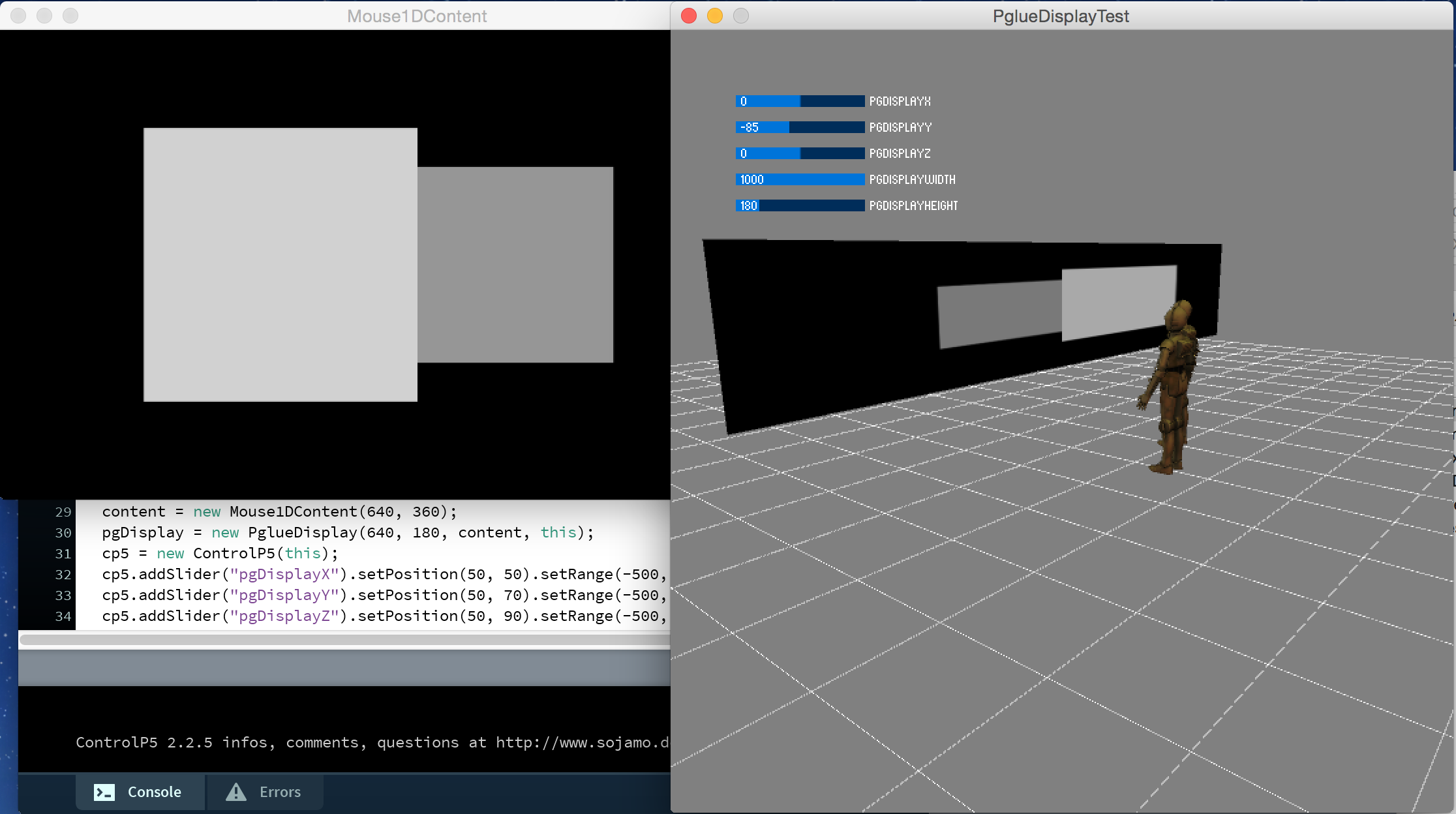Image resolution: width=1456 pixels, height=814 pixels.
Task: Click the pgDisplayZ slider track
Action: [800, 153]
